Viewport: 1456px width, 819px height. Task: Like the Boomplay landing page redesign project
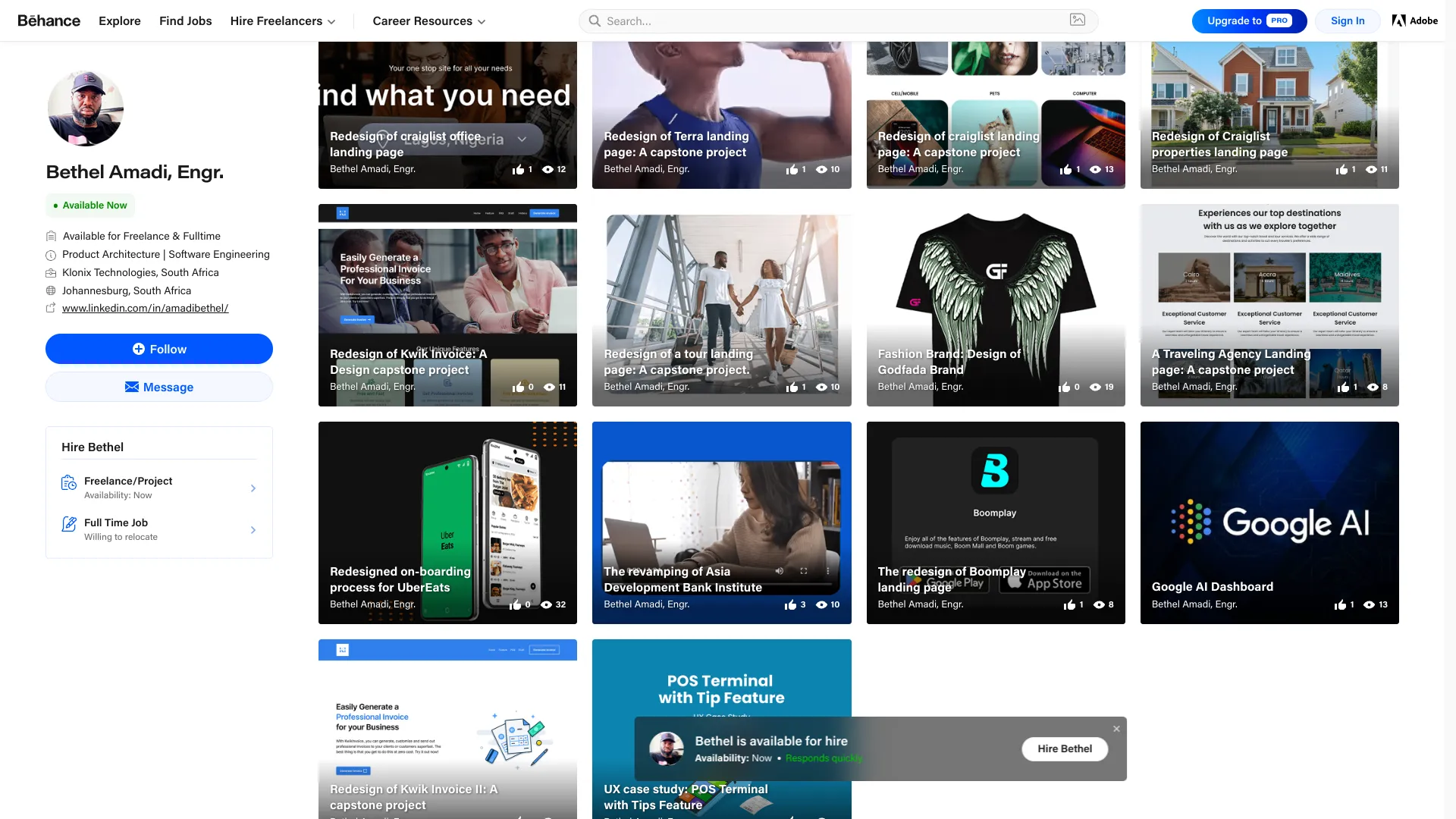1069,605
